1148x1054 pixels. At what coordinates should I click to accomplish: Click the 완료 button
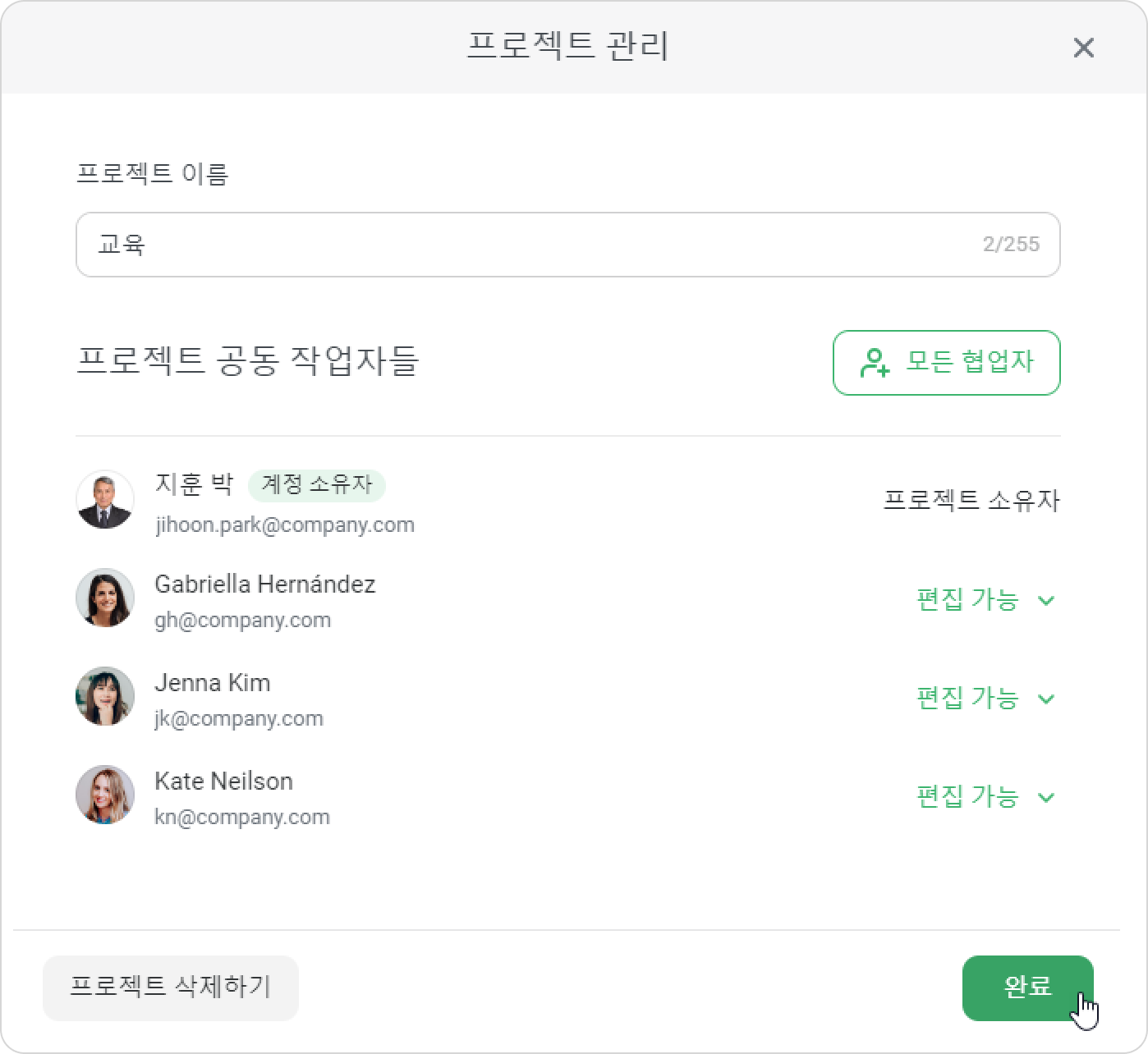(x=1027, y=988)
